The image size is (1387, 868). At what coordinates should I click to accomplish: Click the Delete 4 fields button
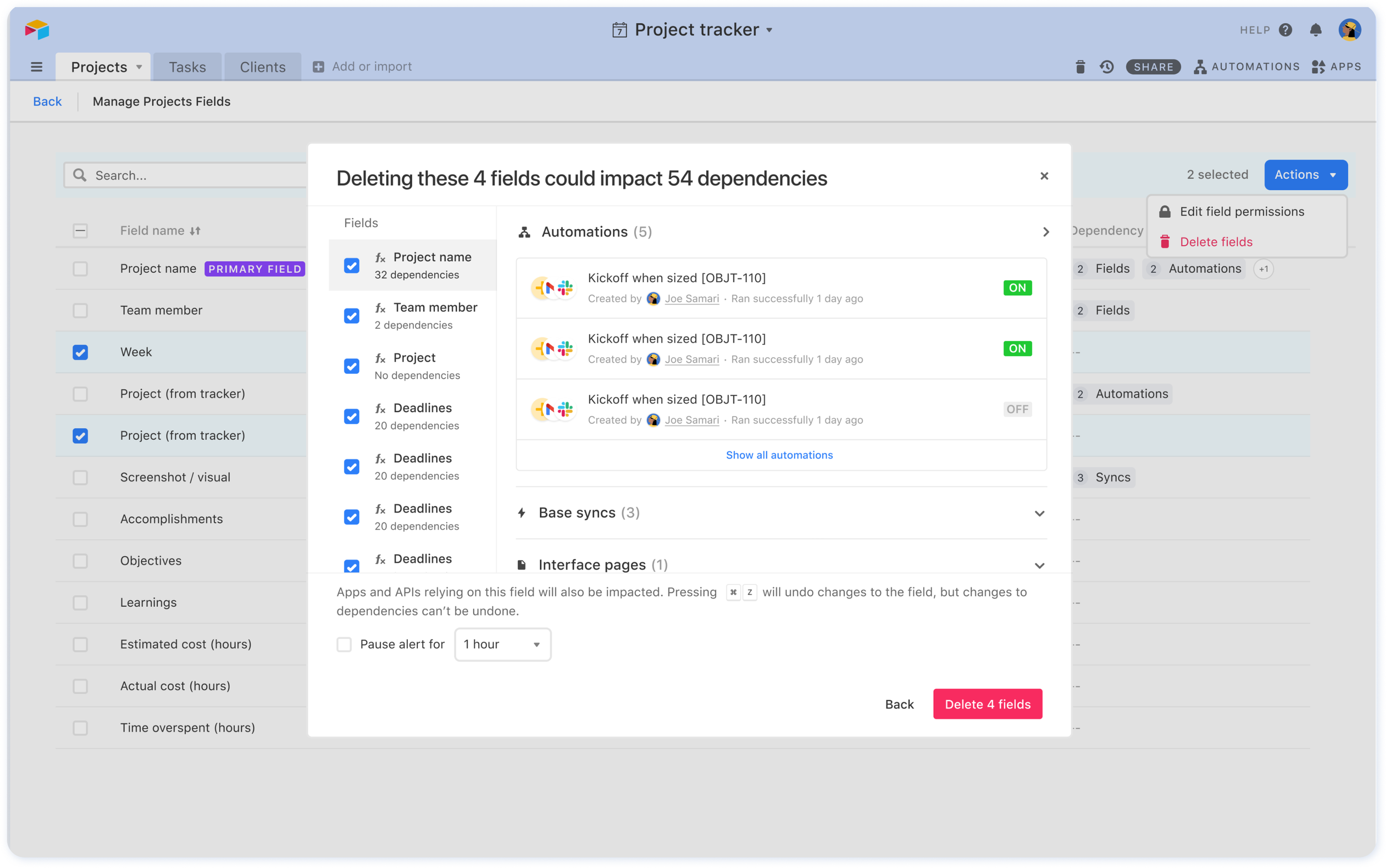988,704
